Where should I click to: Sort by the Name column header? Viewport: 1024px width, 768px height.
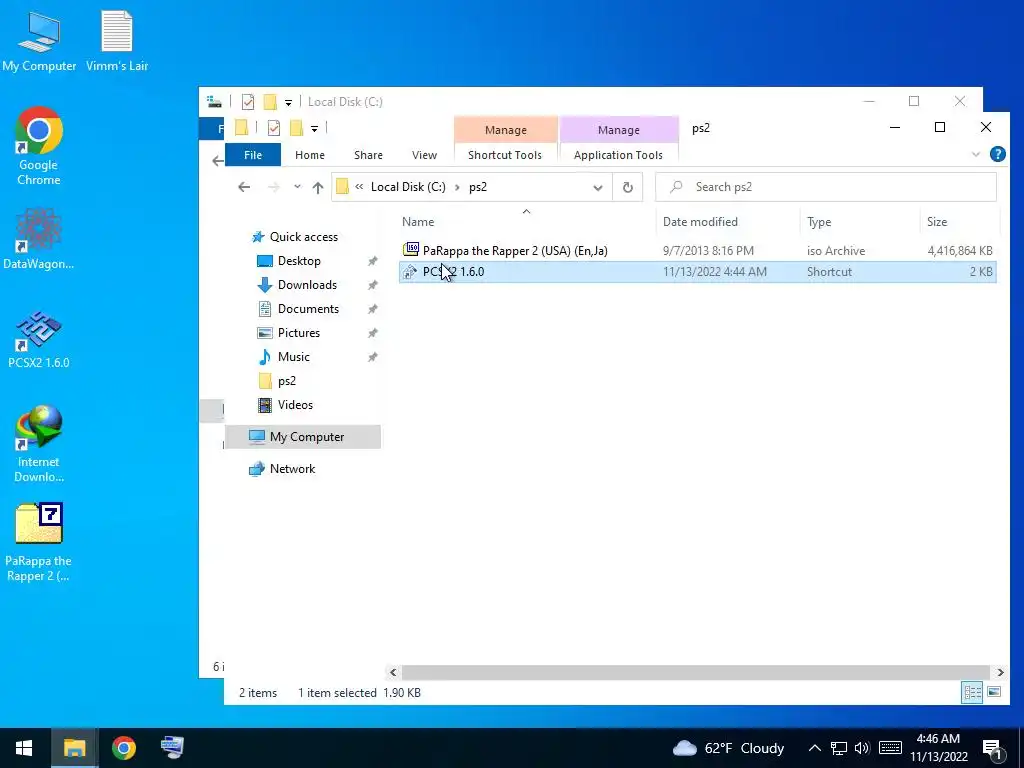[526, 221]
